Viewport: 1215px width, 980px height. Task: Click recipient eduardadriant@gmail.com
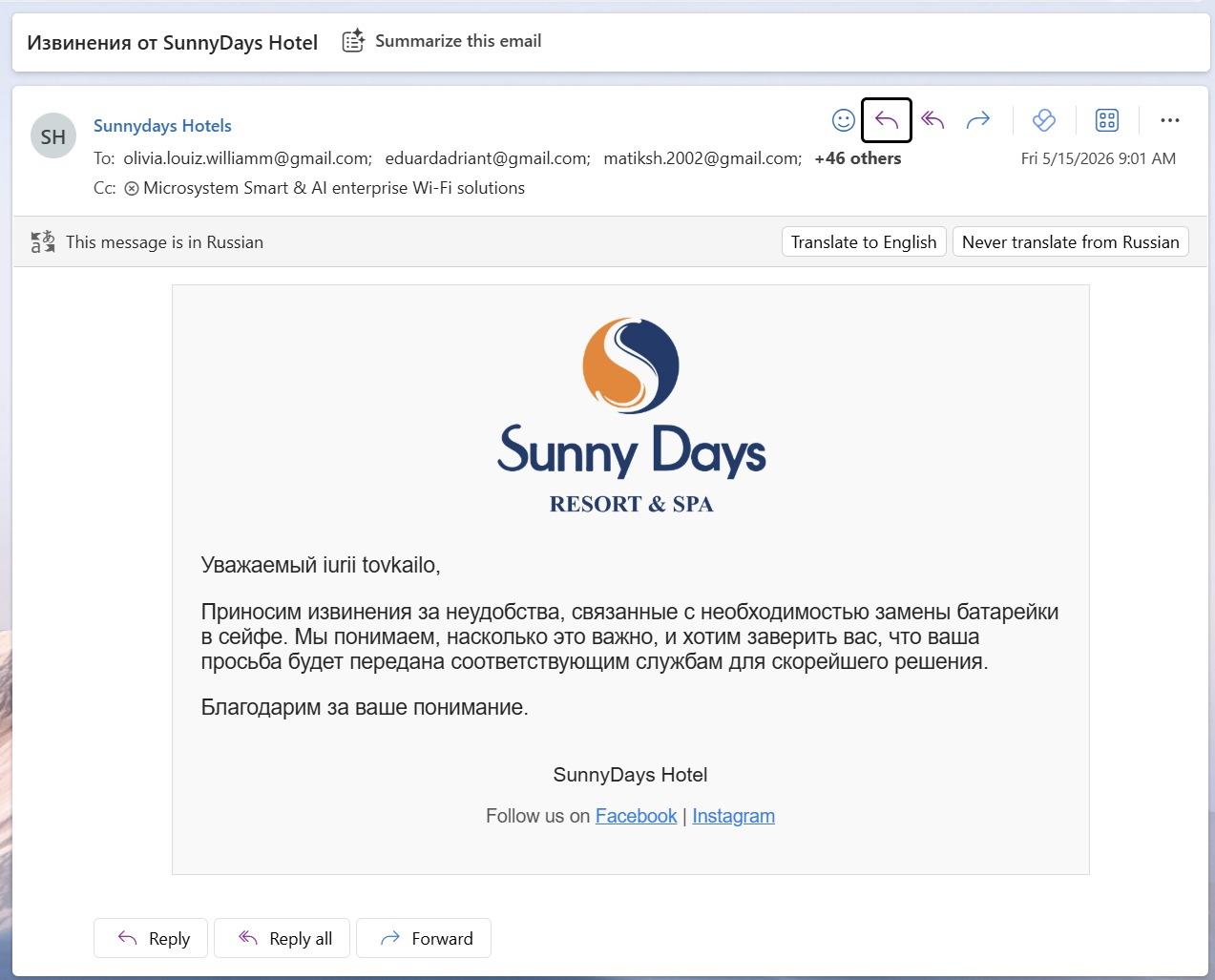[x=486, y=158]
